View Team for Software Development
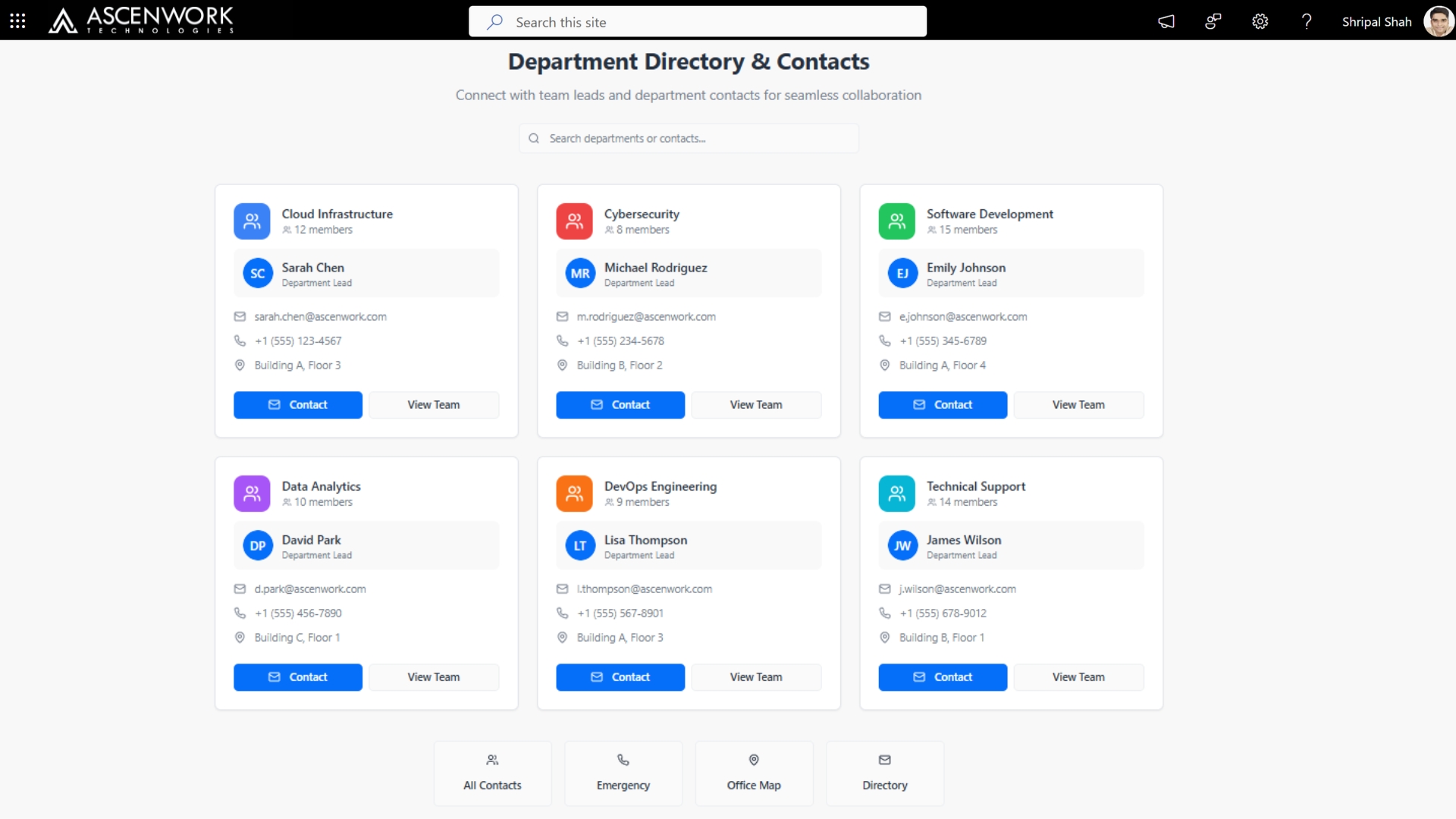 (x=1078, y=405)
